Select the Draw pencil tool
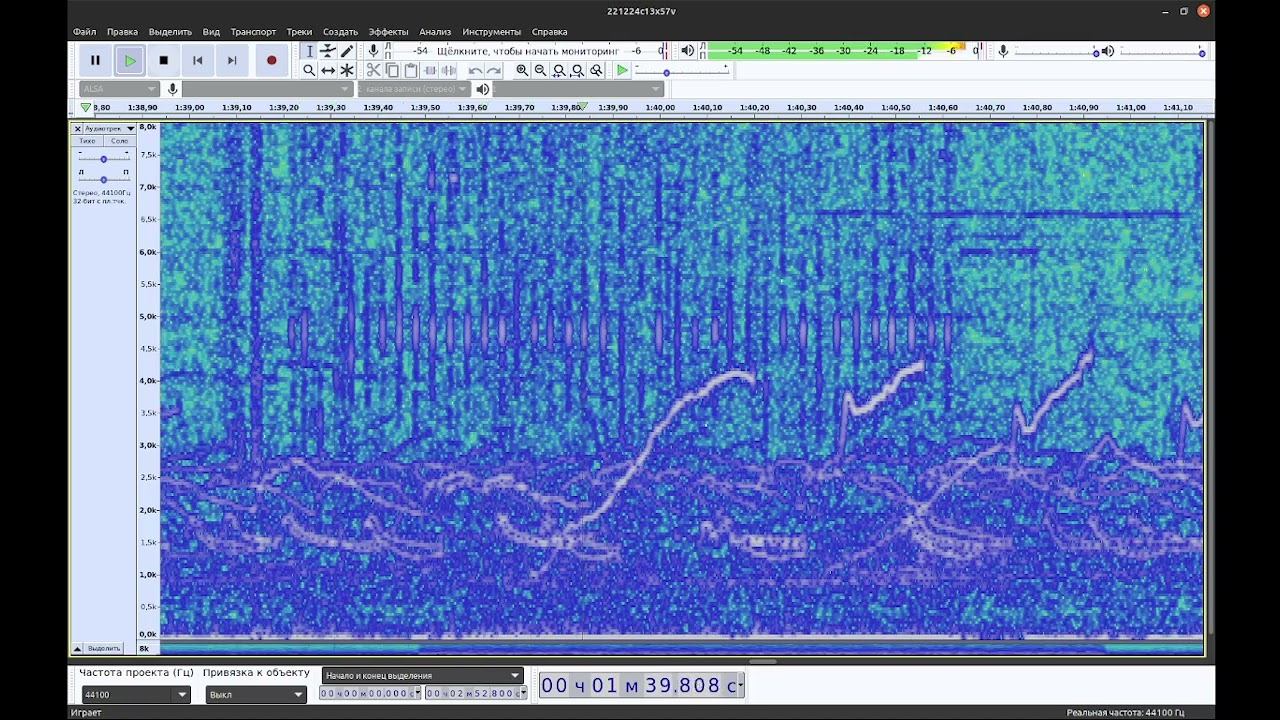Image resolution: width=1280 pixels, height=720 pixels. 347,51
